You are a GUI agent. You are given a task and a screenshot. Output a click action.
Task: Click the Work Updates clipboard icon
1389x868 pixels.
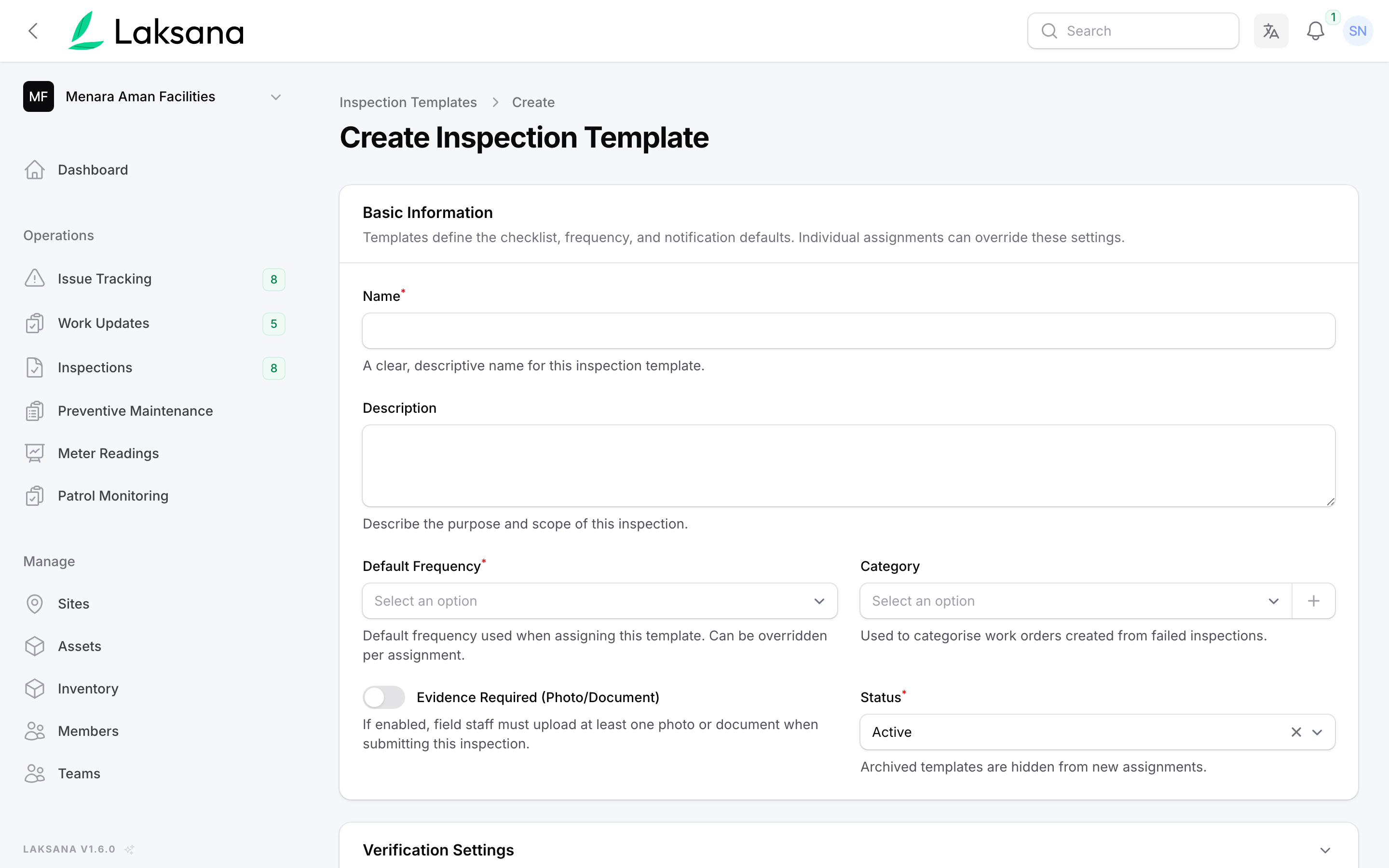coord(34,323)
